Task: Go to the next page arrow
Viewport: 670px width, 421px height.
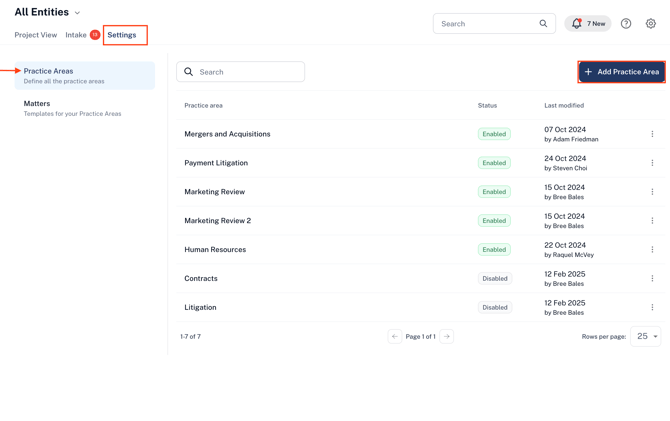Action: click(447, 336)
